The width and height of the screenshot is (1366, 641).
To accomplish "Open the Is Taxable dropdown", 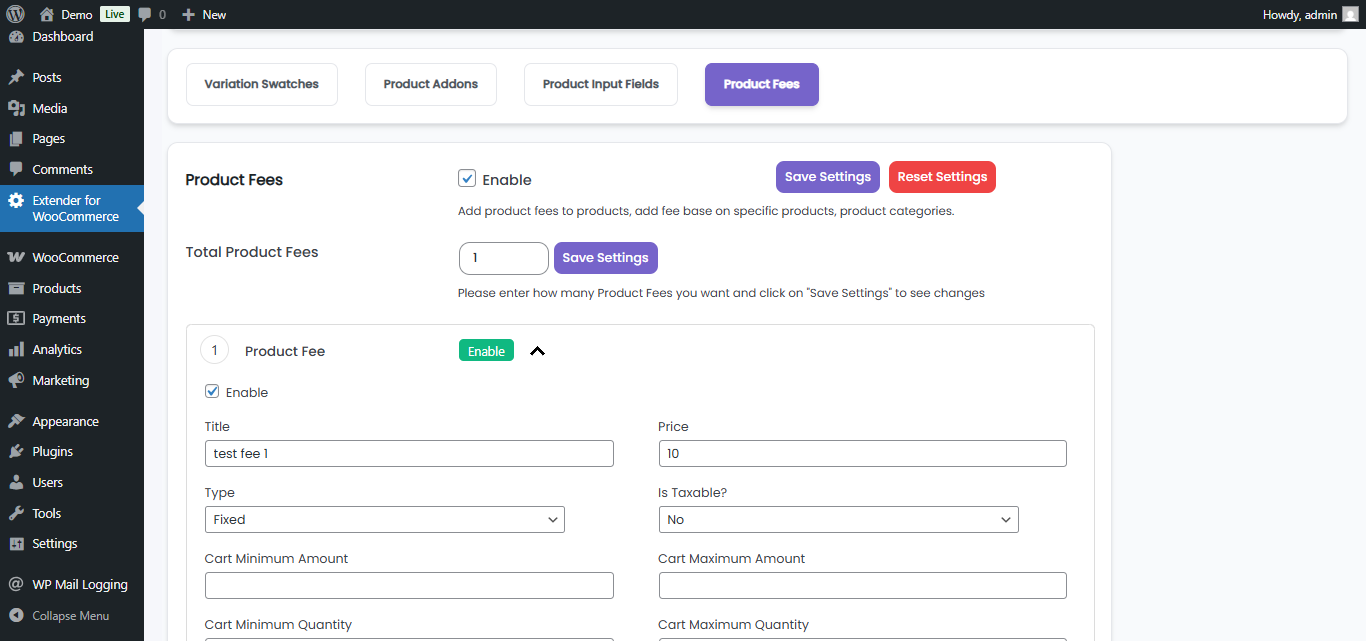I will click(x=838, y=519).
